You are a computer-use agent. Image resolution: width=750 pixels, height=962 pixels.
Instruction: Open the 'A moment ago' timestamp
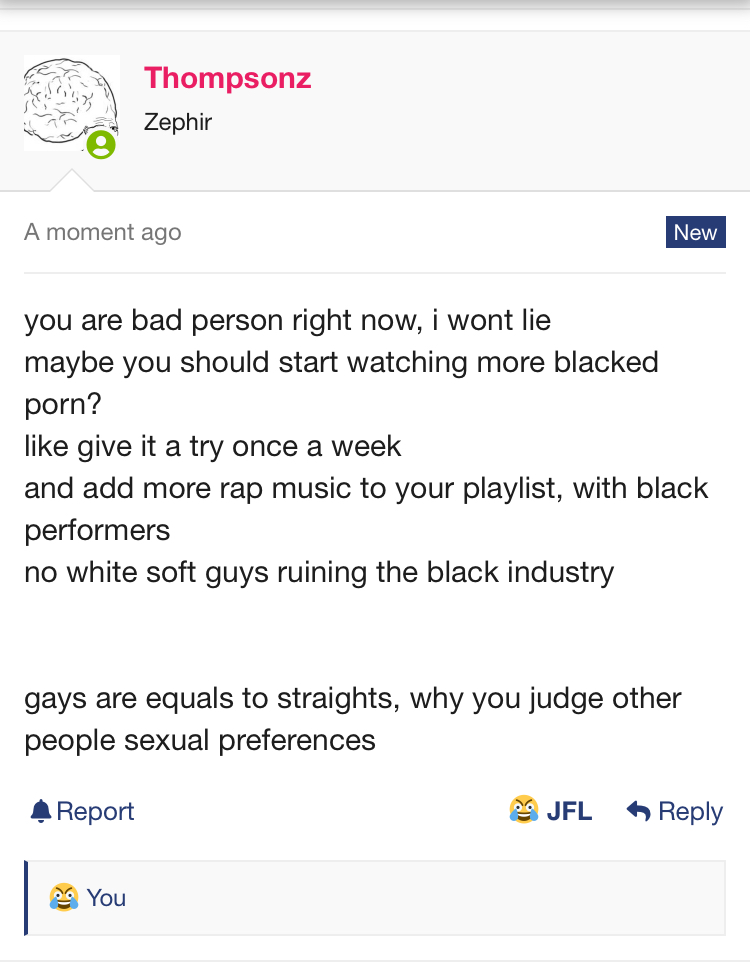coord(102,232)
